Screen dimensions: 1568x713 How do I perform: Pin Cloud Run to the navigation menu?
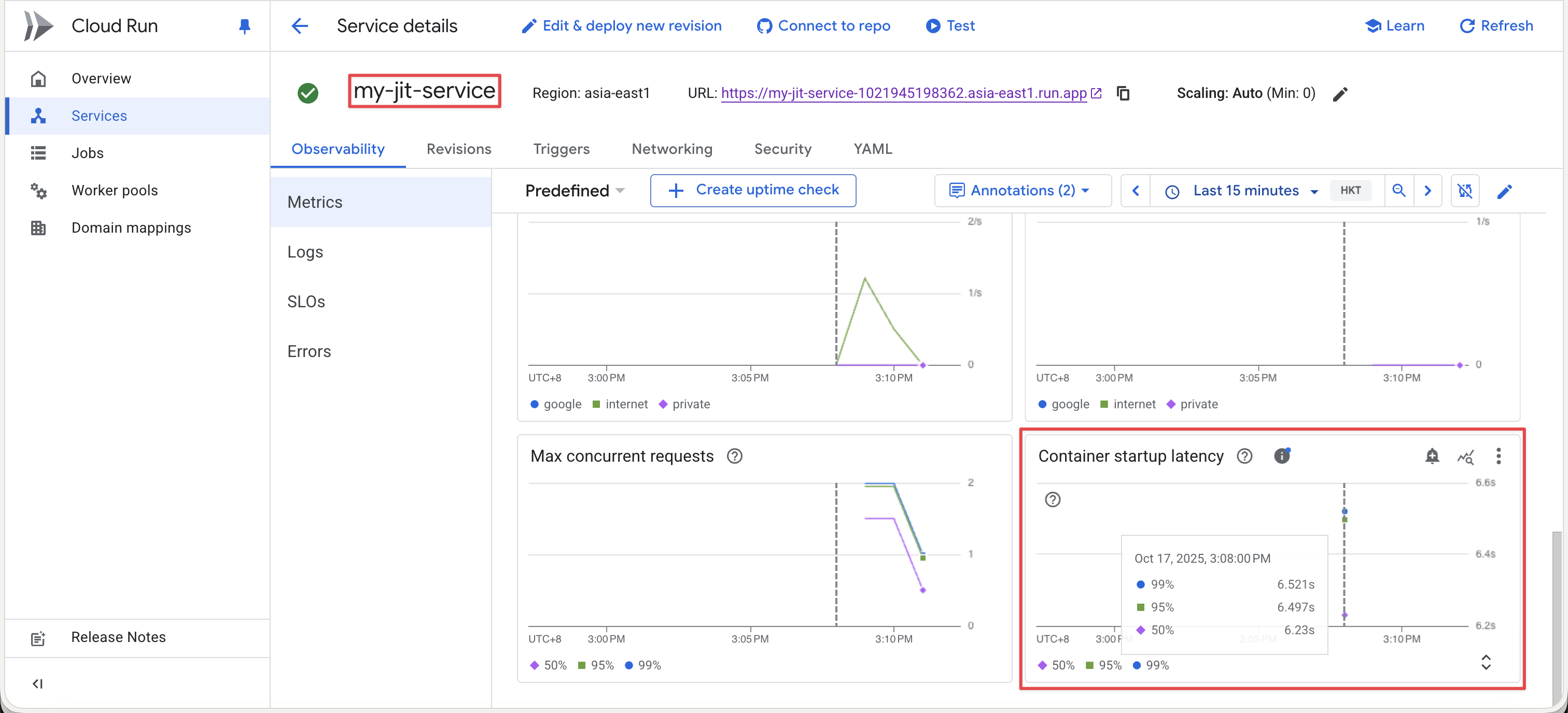pos(244,25)
